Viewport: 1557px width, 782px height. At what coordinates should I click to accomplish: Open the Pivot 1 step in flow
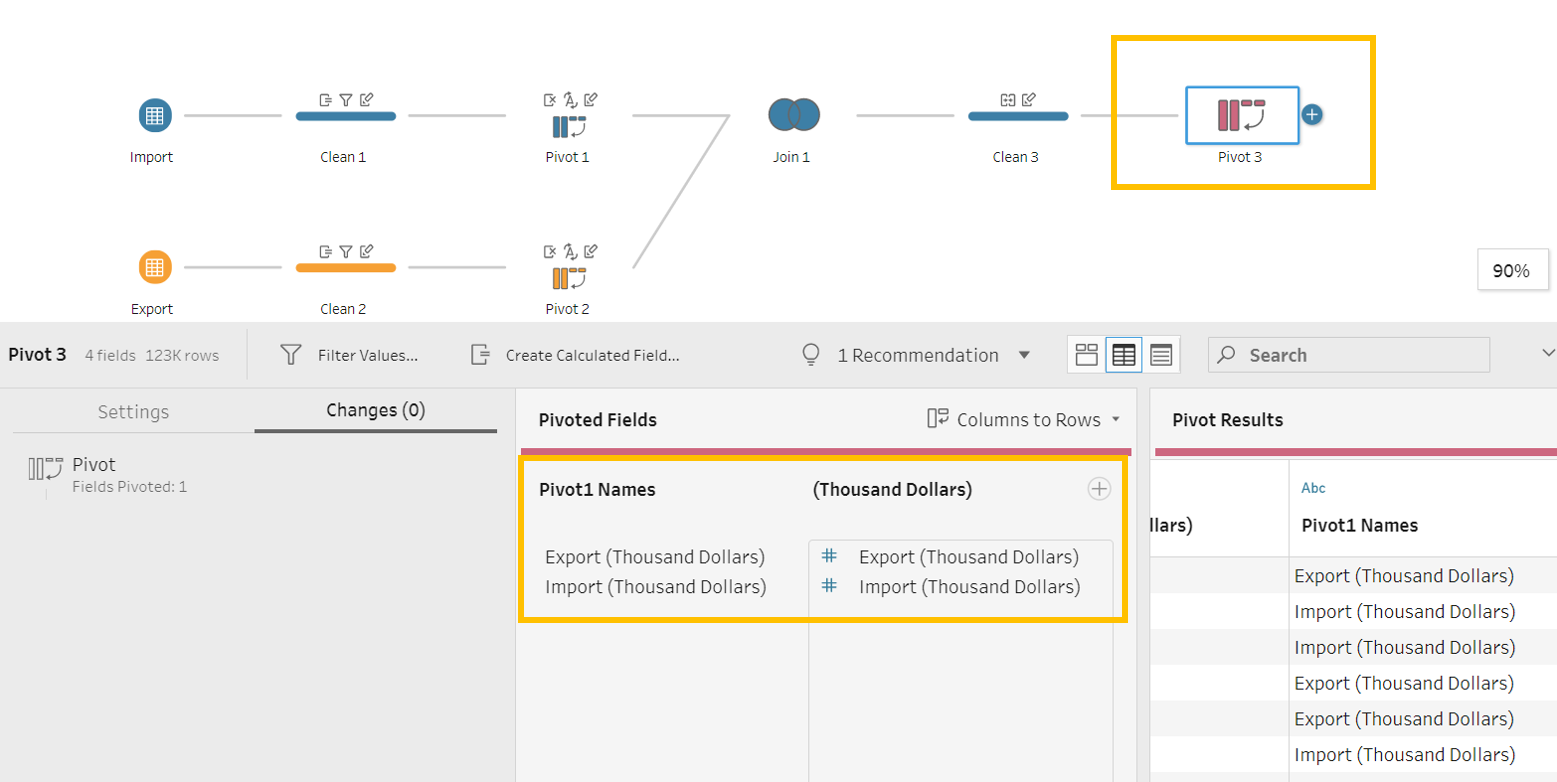tap(568, 126)
